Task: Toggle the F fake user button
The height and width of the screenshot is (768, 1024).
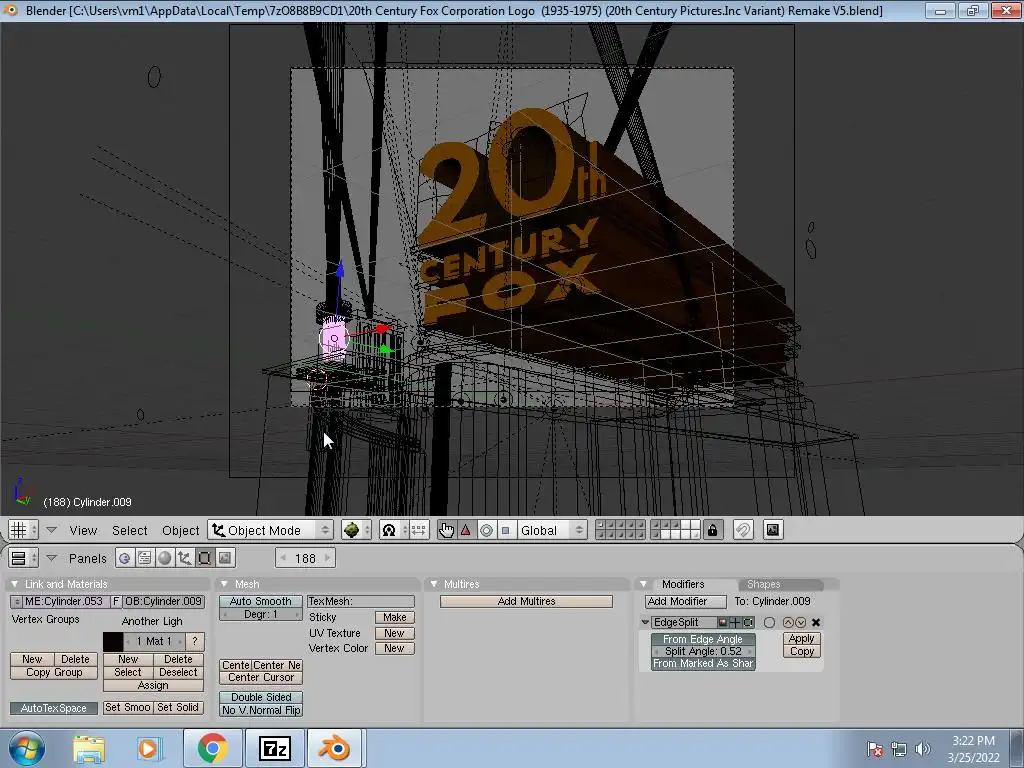Action: coord(116,601)
